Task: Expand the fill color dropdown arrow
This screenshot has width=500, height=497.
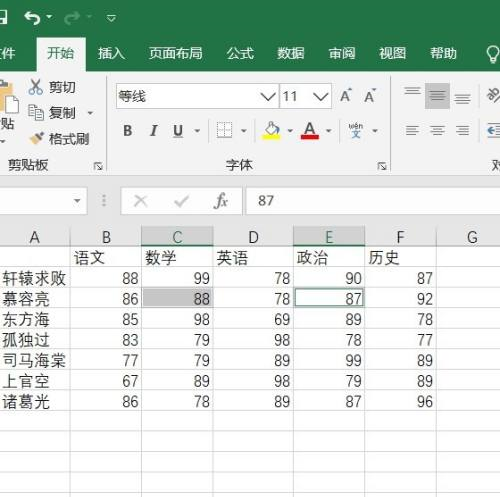Action: [290, 131]
